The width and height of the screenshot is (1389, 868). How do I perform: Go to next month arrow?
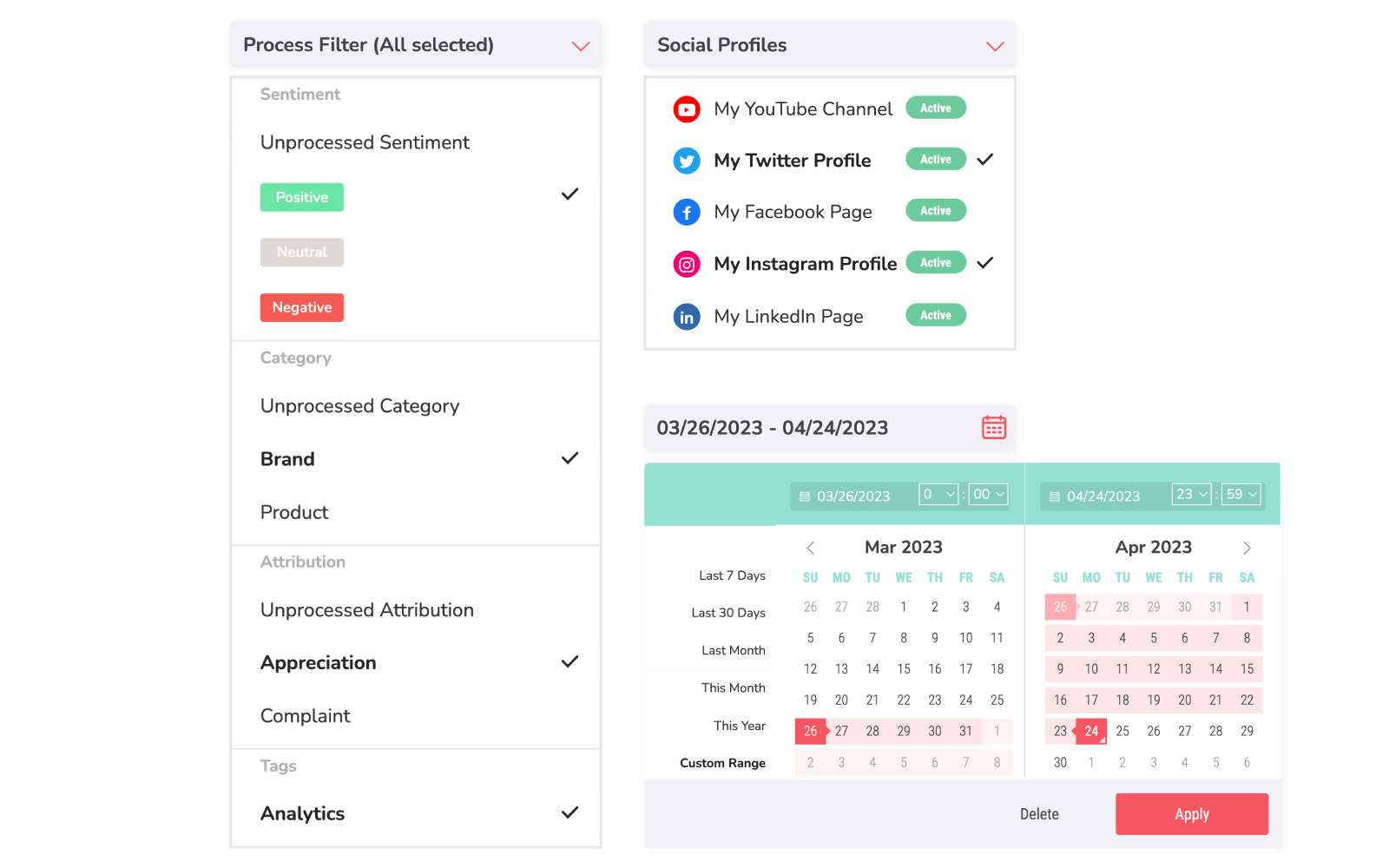pyautogui.click(x=1247, y=548)
